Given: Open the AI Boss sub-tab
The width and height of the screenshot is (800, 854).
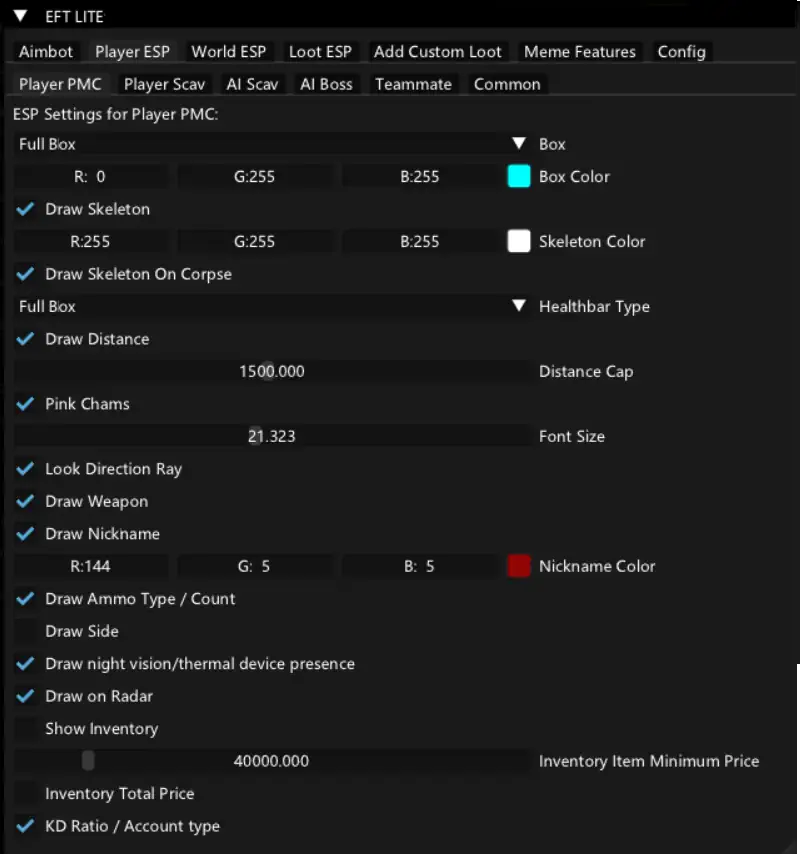Looking at the screenshot, I should point(326,84).
